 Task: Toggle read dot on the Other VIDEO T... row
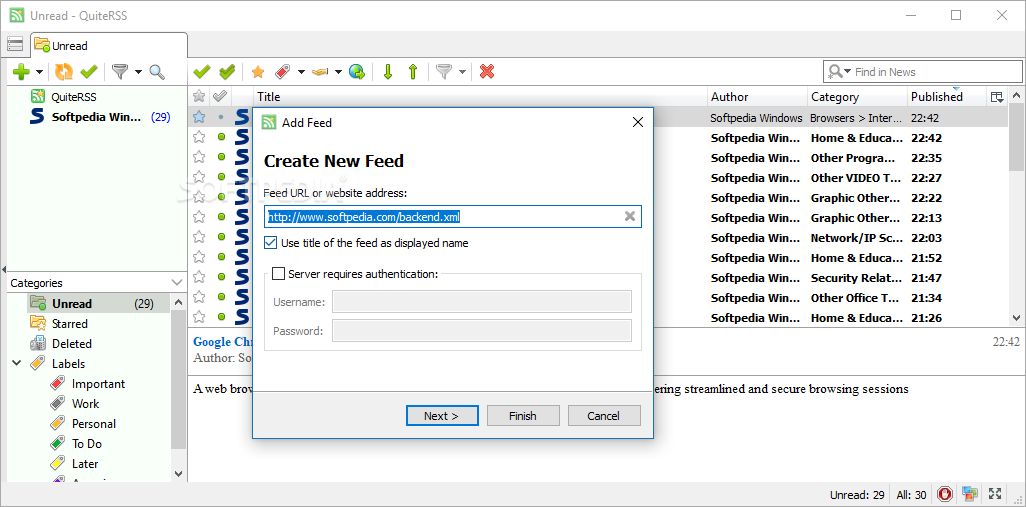click(221, 177)
